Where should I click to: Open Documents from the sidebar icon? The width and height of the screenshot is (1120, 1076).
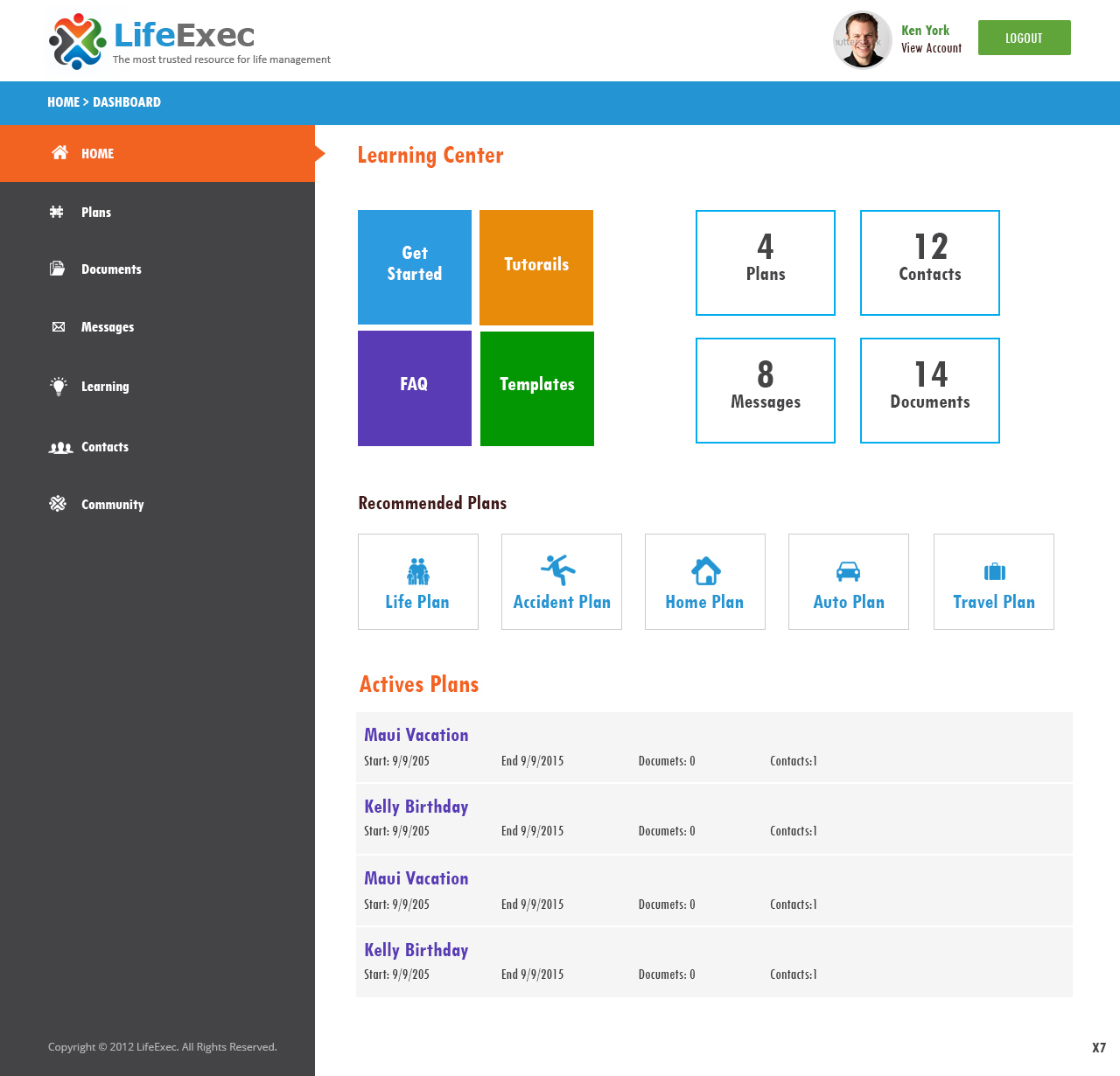tap(58, 269)
